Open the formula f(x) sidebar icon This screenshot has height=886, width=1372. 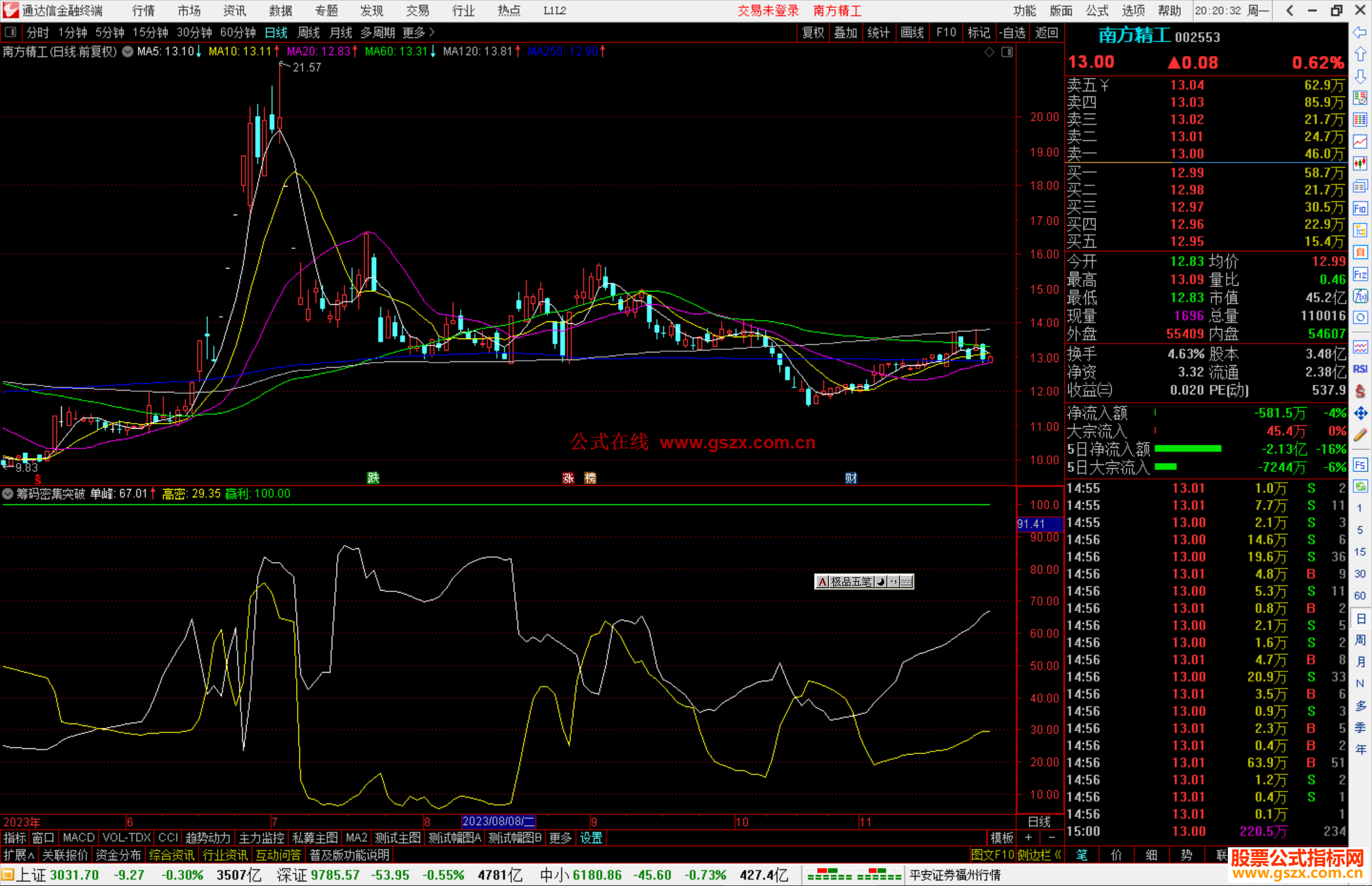(x=1360, y=296)
